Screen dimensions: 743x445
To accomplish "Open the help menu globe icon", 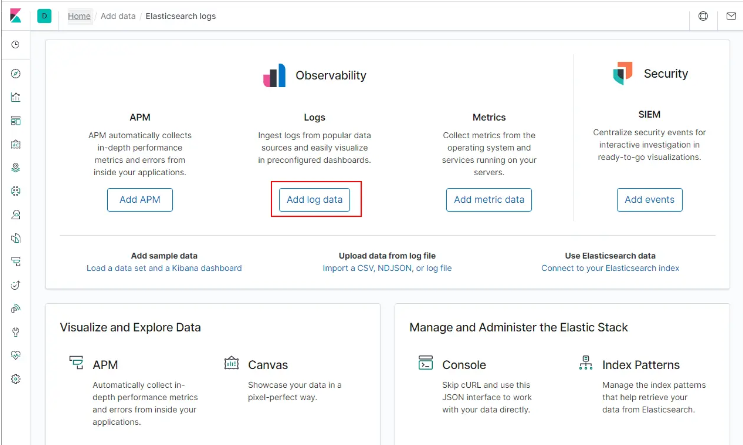I will click(x=703, y=16).
